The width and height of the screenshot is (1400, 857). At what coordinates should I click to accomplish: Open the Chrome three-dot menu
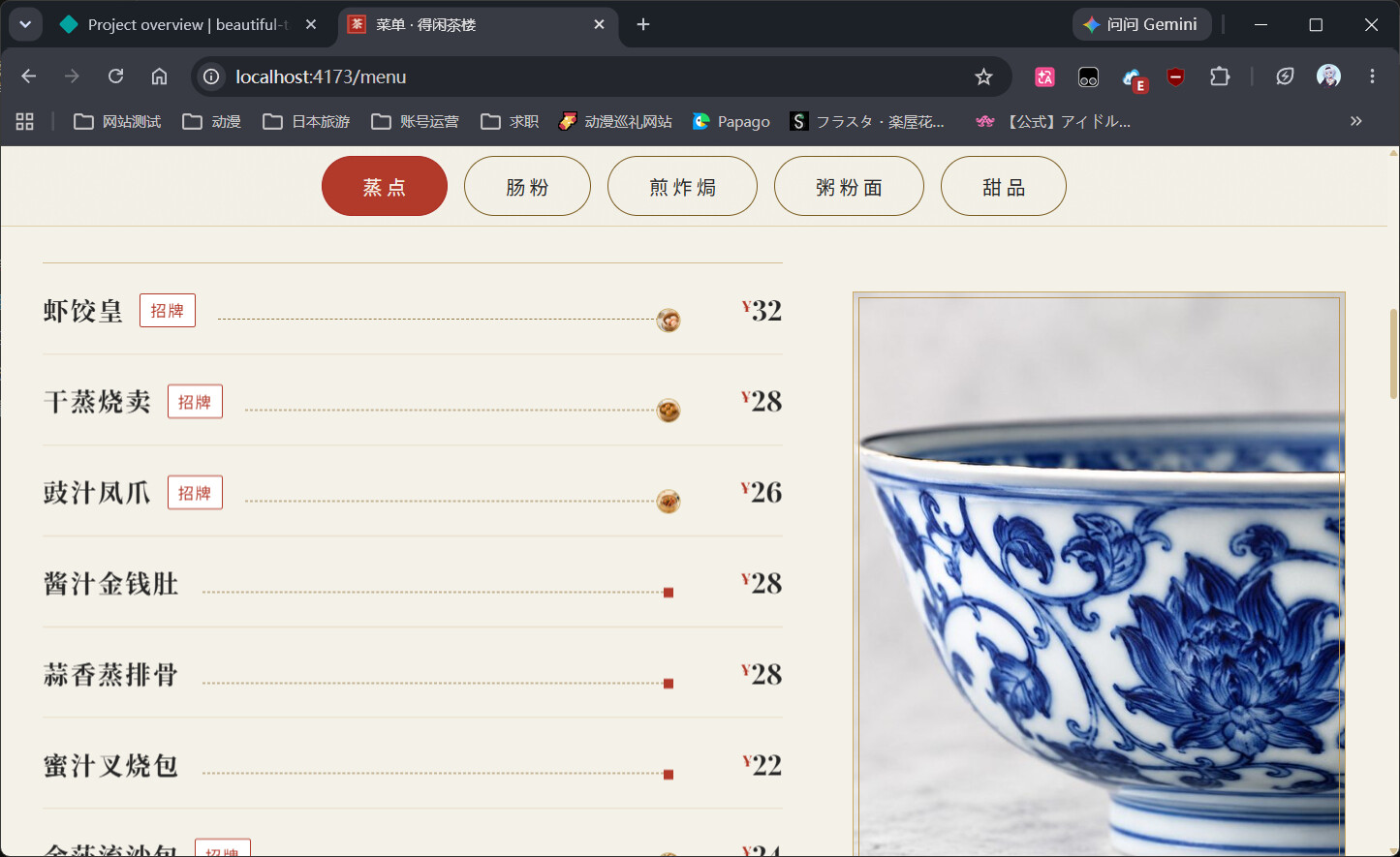click(1372, 77)
